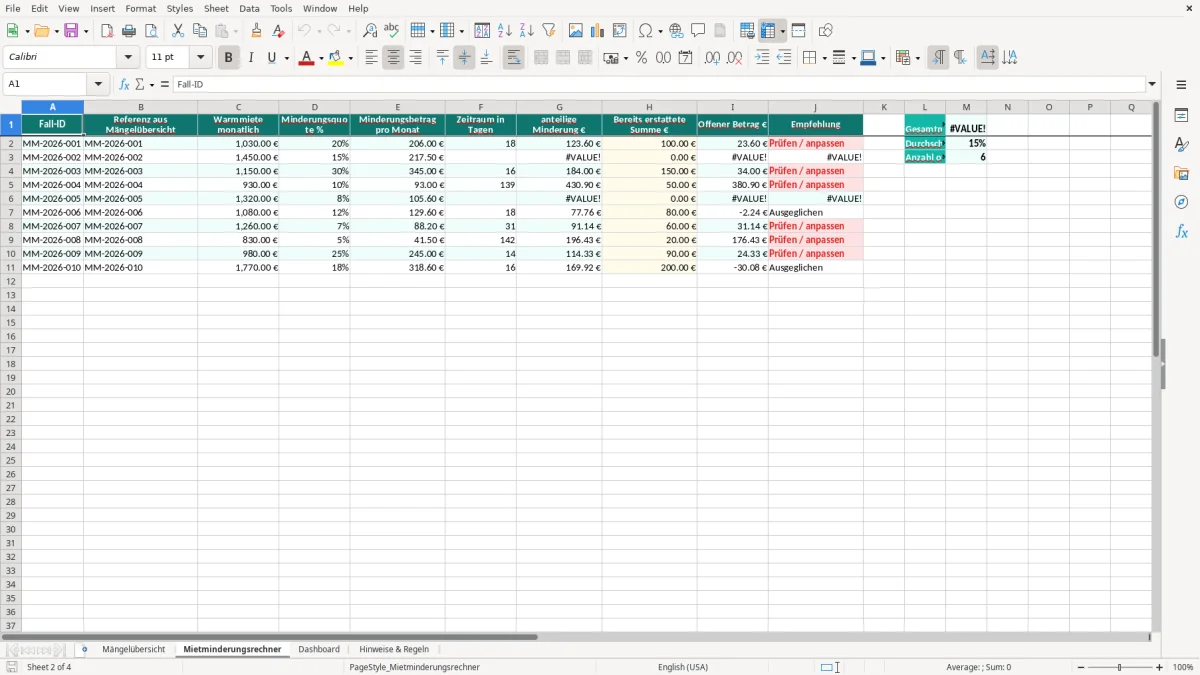
Task: Apply the red font color swatch
Action: [306, 58]
